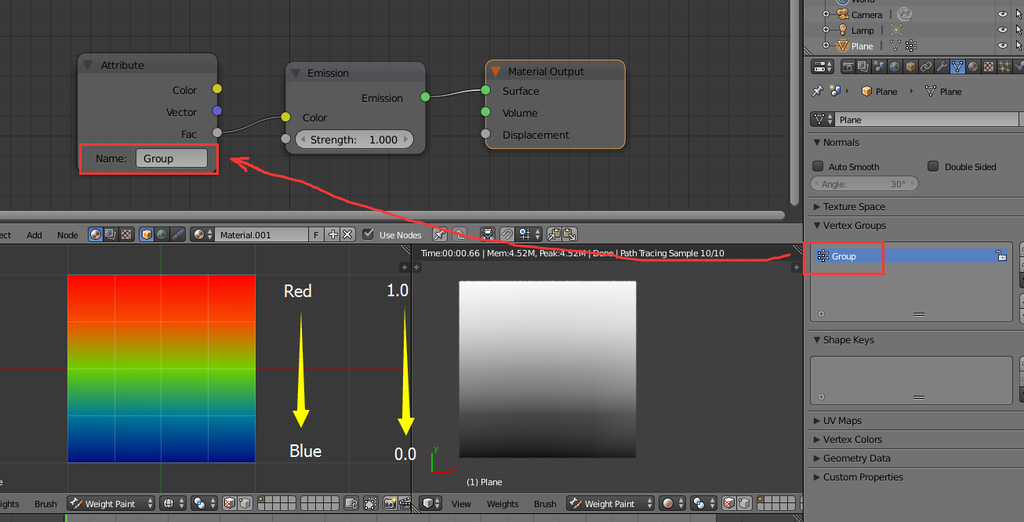Open Weight Paint mode dropdown in render viewport

[611, 504]
